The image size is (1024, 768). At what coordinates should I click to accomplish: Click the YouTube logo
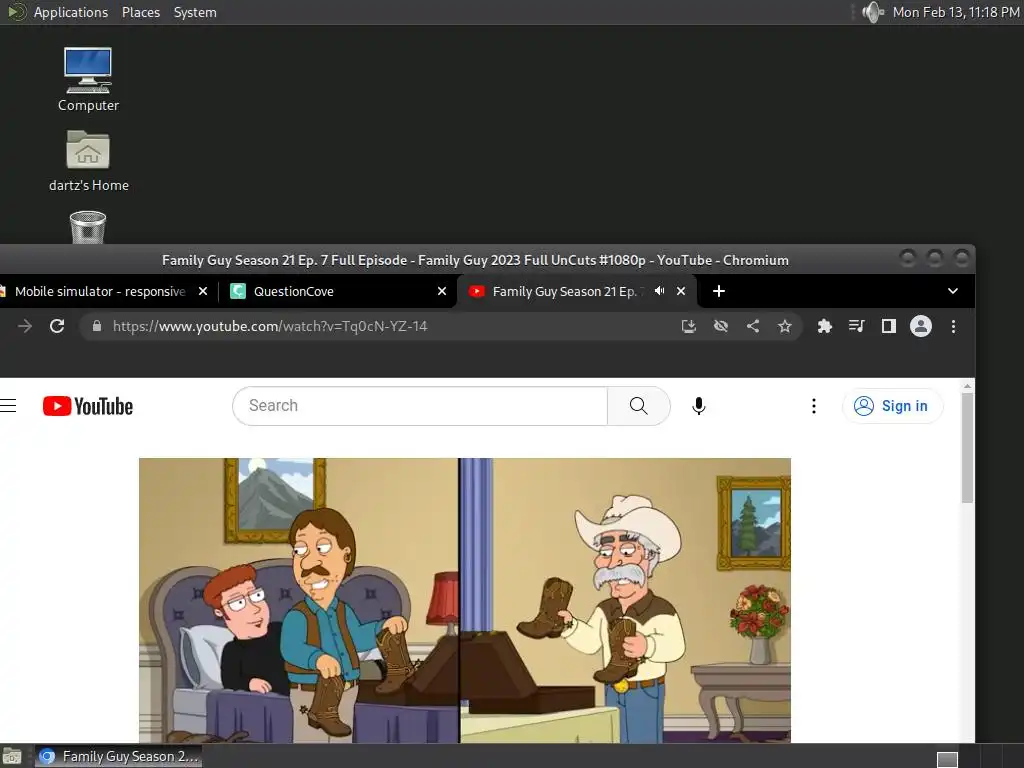88,406
